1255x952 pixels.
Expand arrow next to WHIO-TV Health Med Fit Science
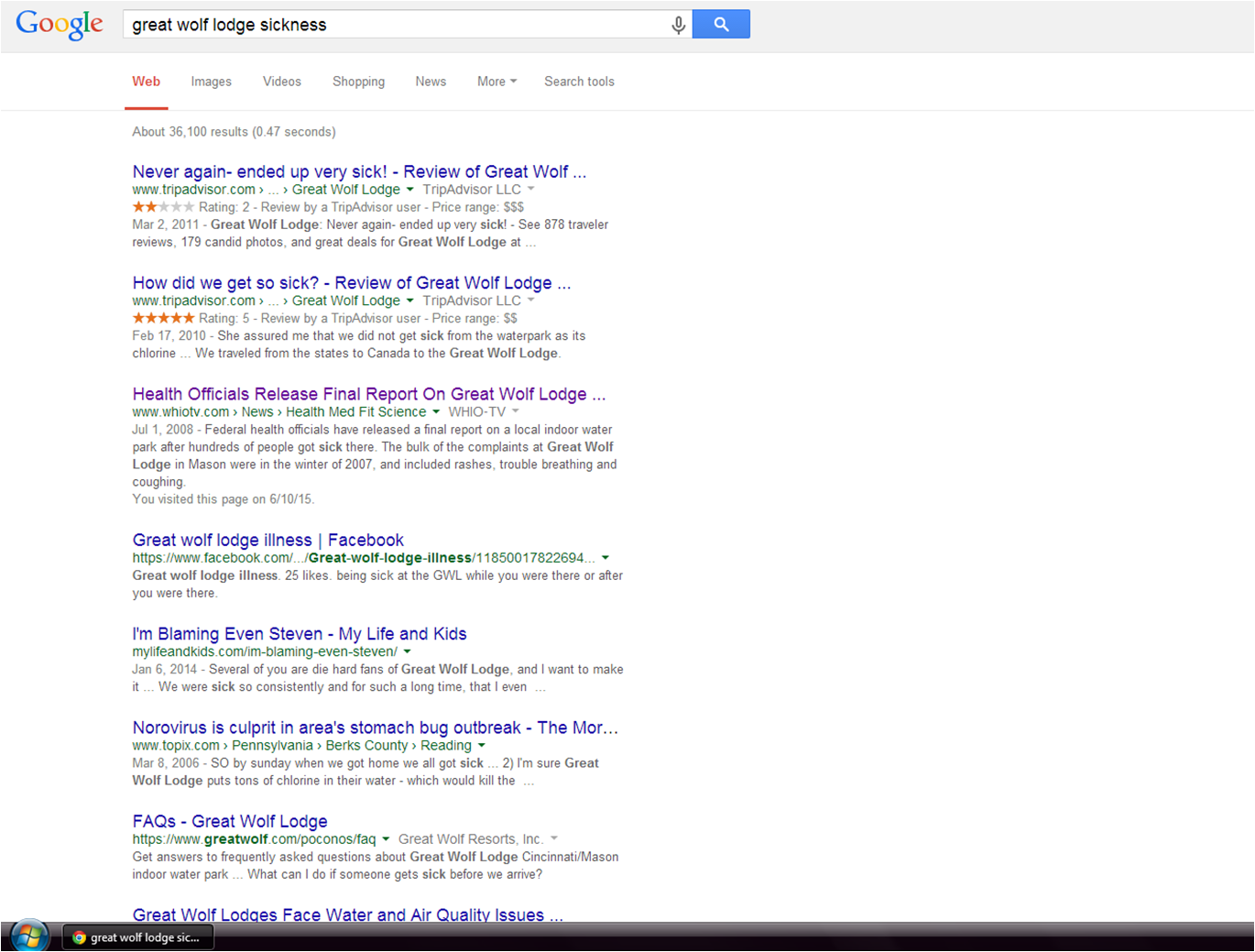click(436, 412)
